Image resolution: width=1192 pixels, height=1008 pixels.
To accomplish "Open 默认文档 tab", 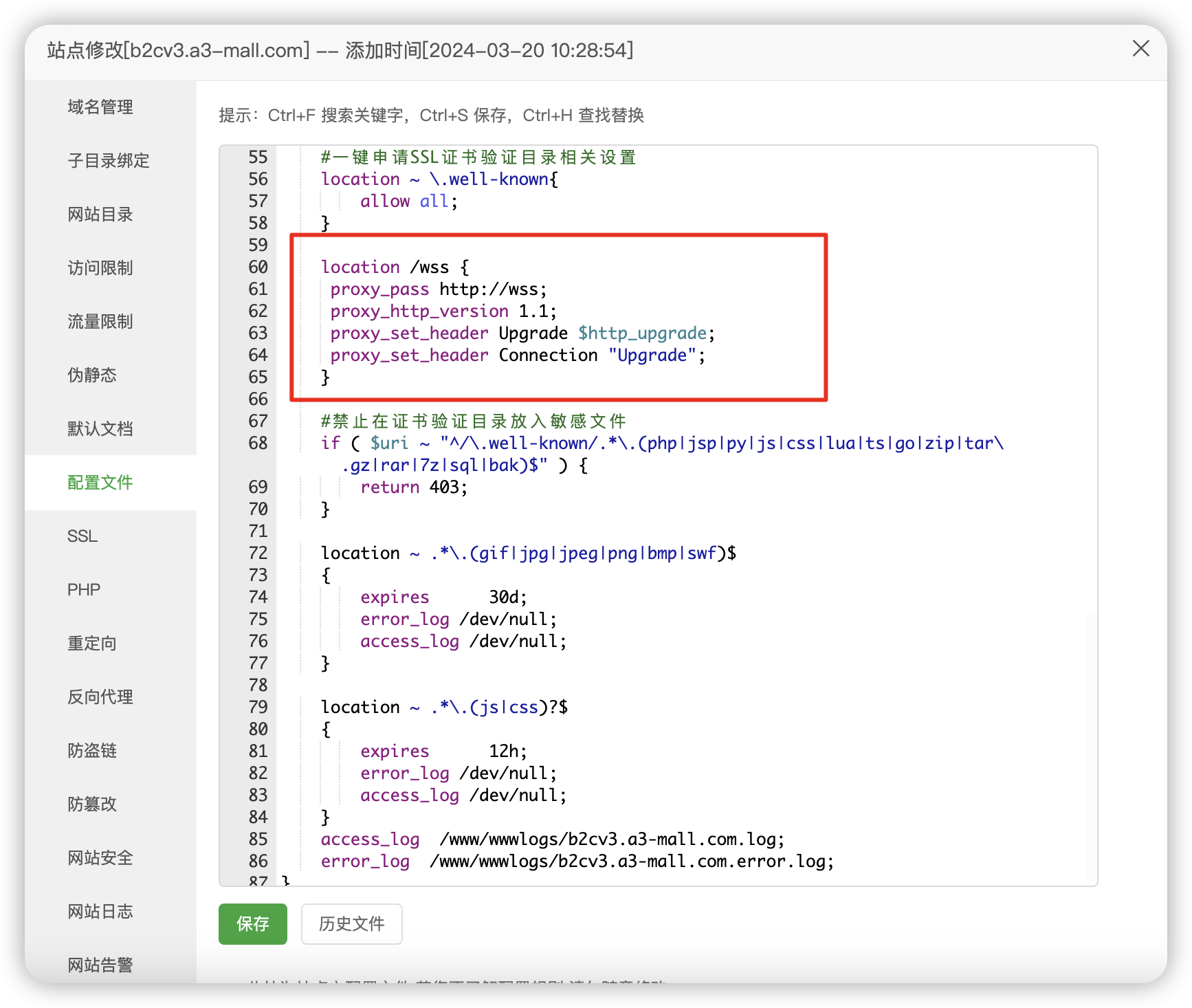I will (100, 428).
